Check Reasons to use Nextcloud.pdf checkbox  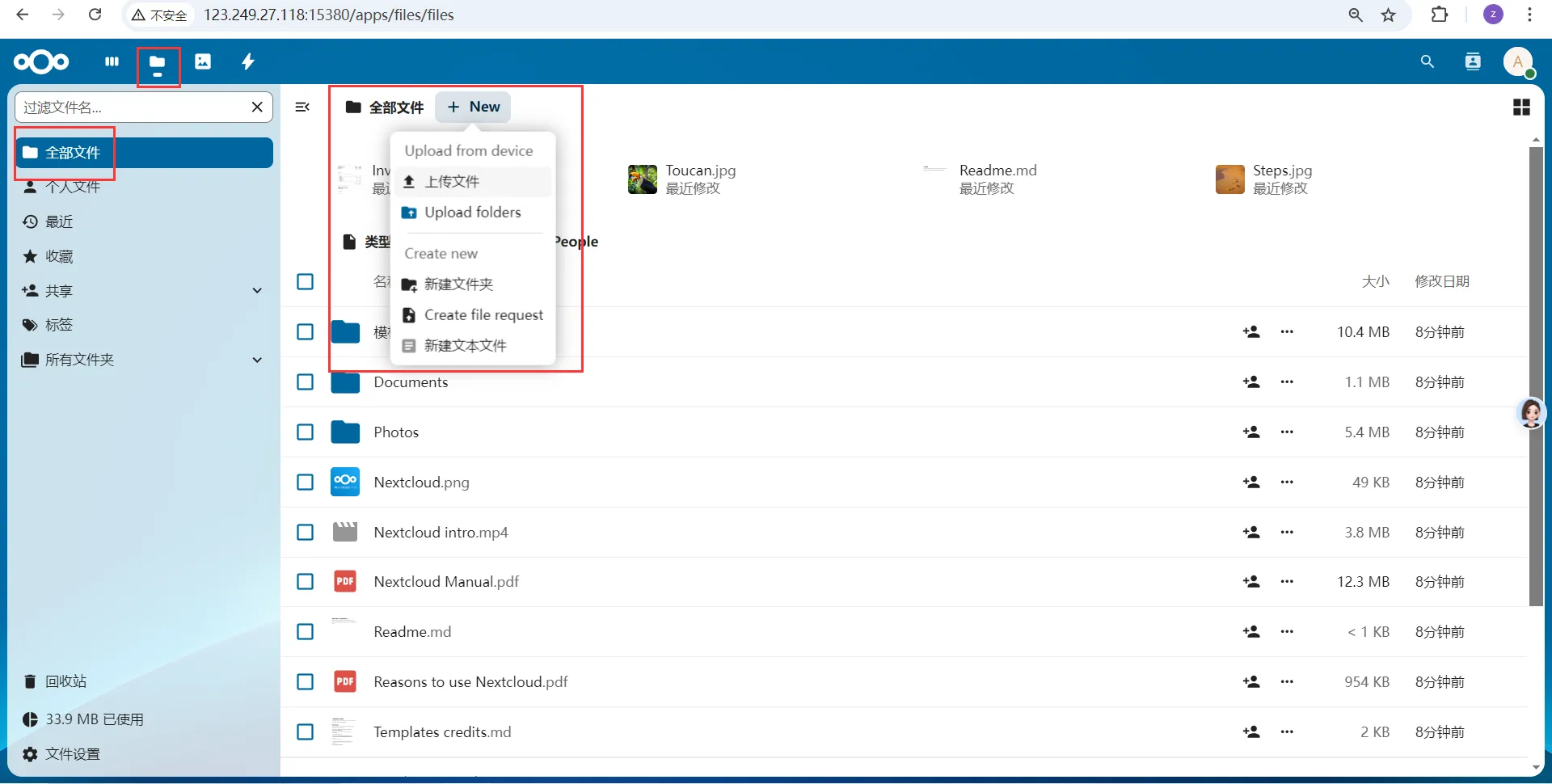pyautogui.click(x=306, y=682)
